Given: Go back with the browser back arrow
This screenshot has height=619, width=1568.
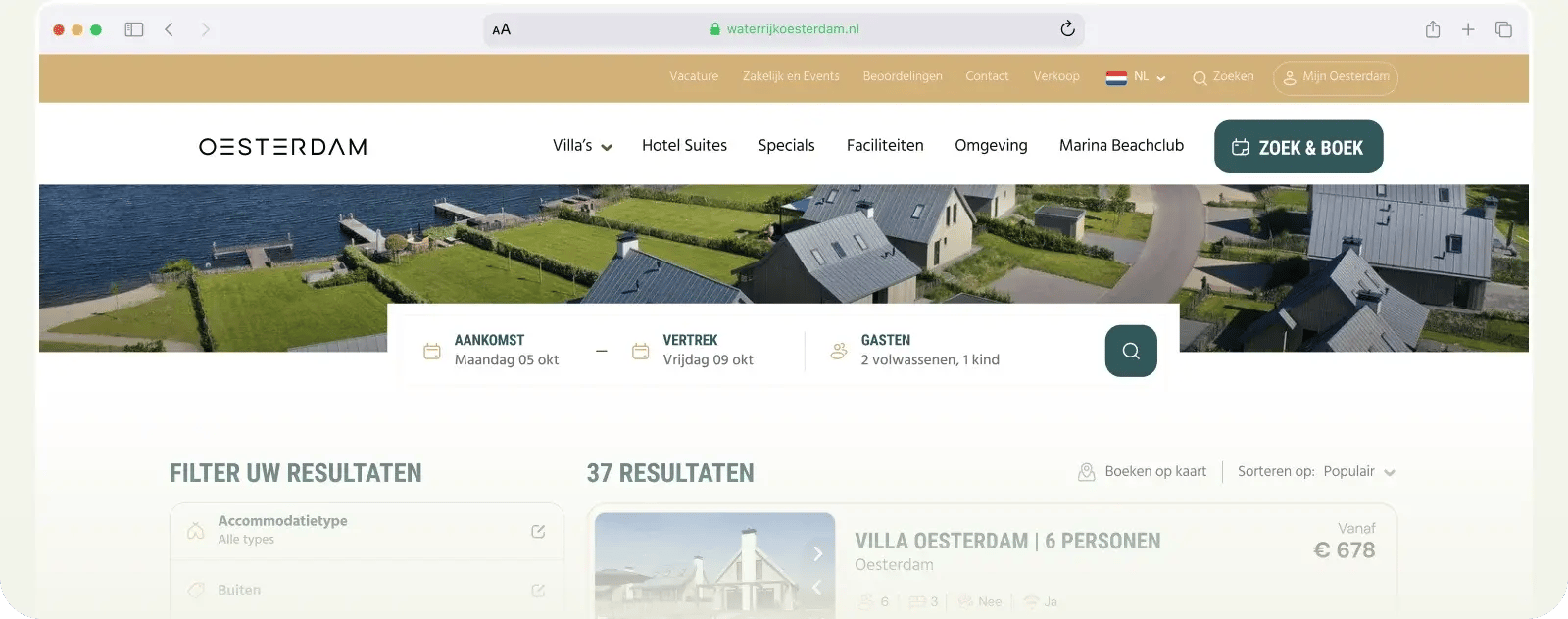Looking at the screenshot, I should (x=170, y=29).
